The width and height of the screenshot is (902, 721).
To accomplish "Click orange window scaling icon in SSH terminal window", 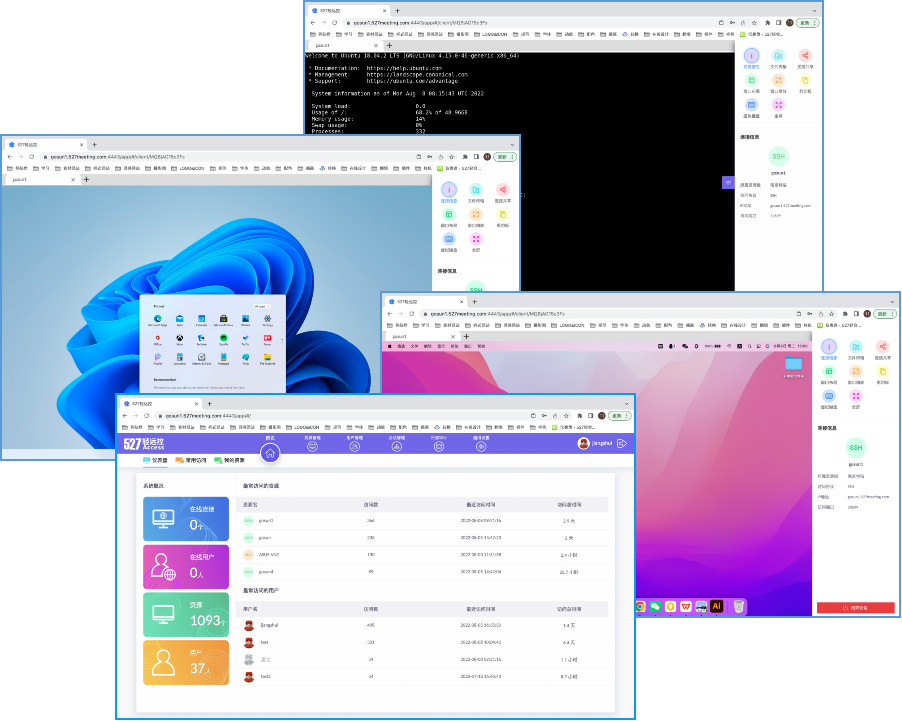I will (778, 81).
